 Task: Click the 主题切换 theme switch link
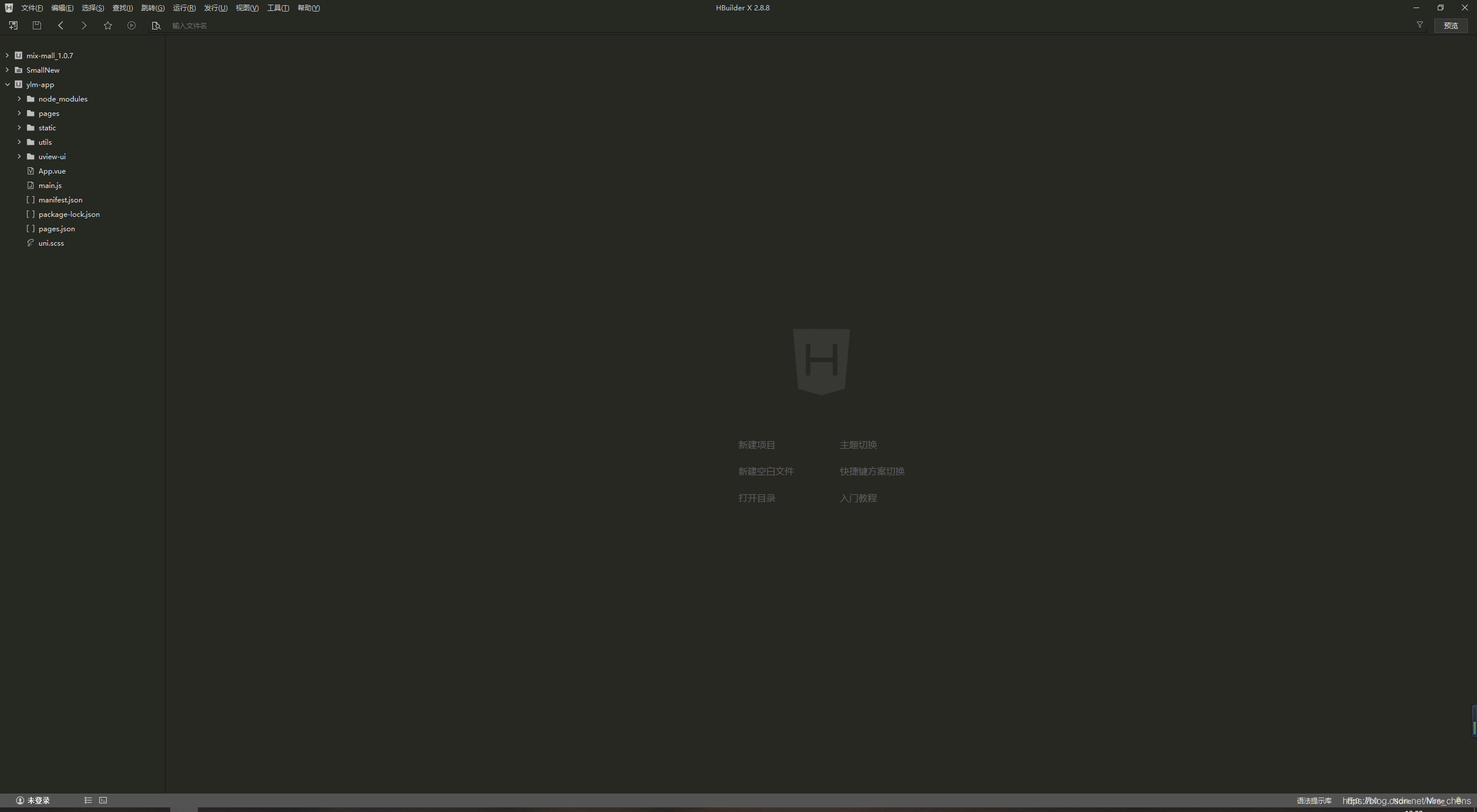(x=858, y=445)
